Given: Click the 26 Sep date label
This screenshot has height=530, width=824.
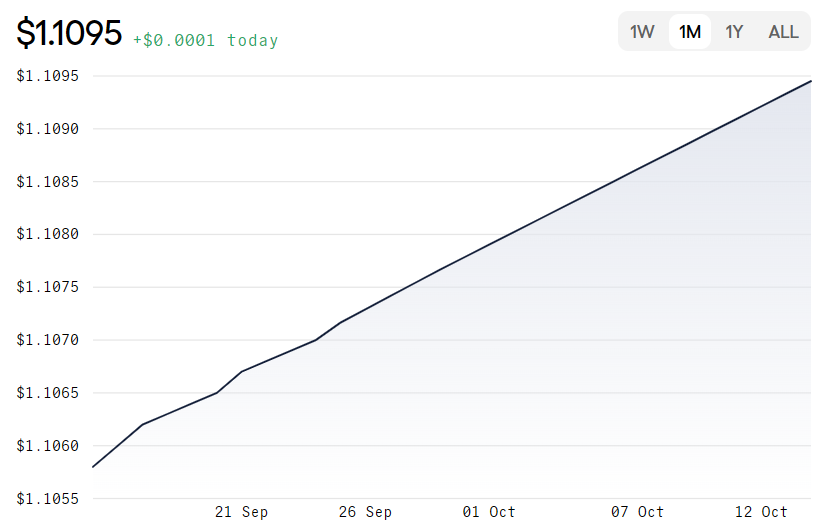Looking at the screenshot, I should (365, 512).
